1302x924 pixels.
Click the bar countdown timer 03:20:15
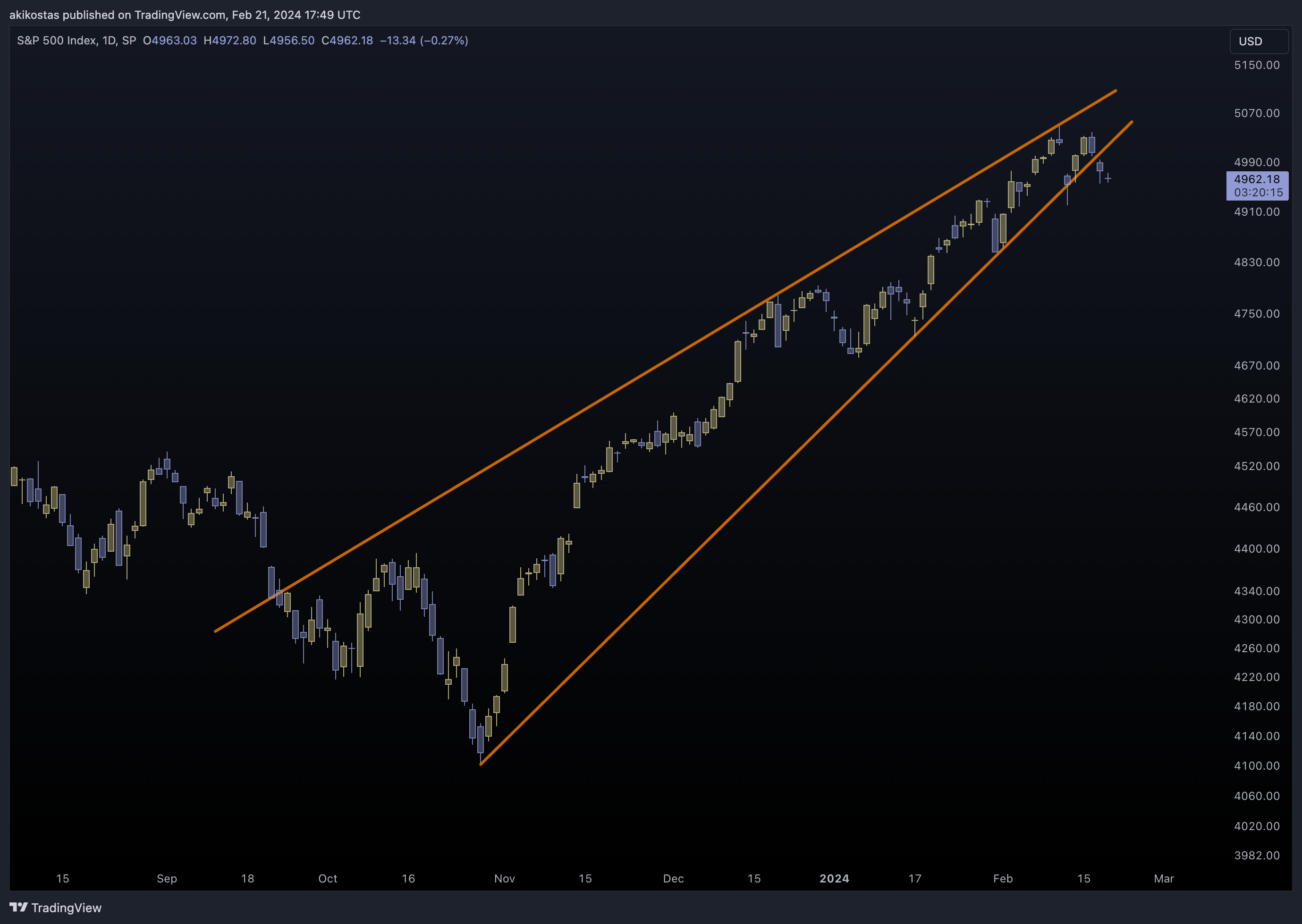pyautogui.click(x=1258, y=193)
